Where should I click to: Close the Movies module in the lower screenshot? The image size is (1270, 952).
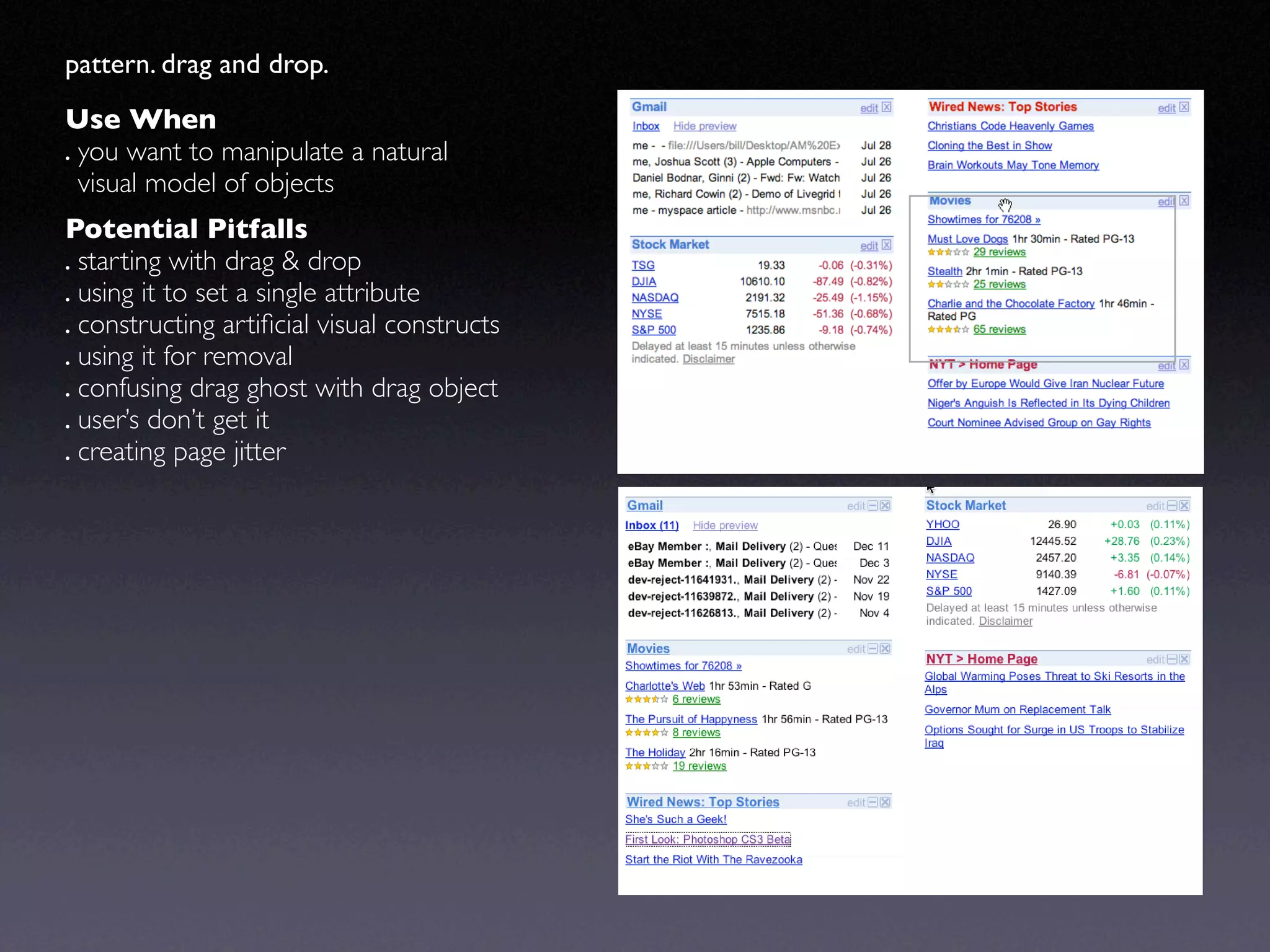886,648
